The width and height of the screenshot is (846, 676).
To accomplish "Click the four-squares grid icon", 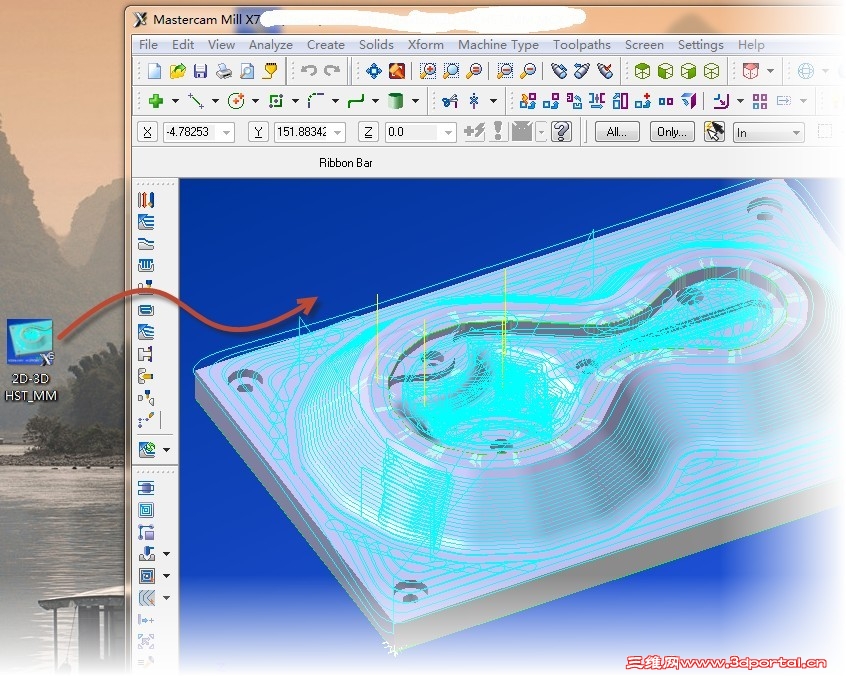I will (x=760, y=101).
